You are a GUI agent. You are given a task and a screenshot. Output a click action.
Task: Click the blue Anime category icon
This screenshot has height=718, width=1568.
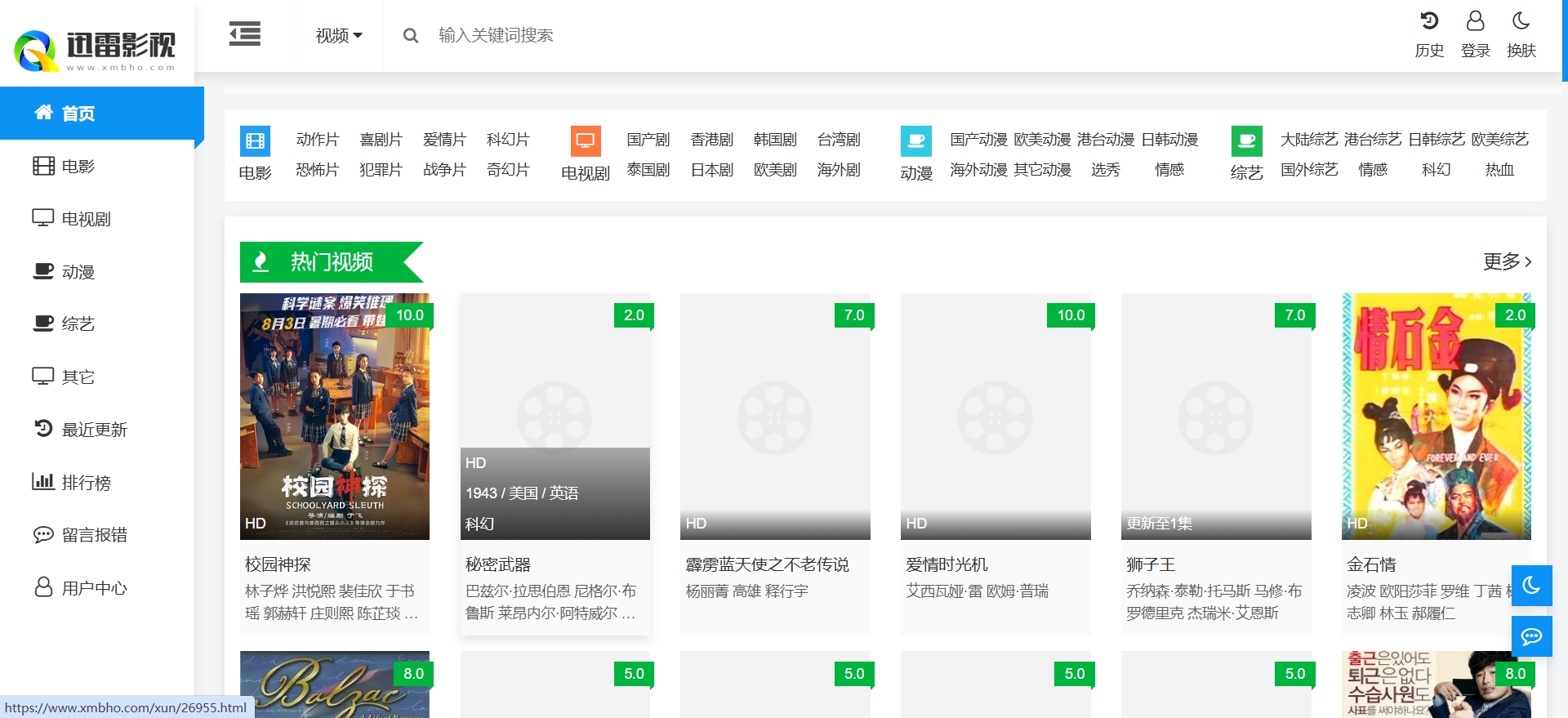tap(915, 141)
